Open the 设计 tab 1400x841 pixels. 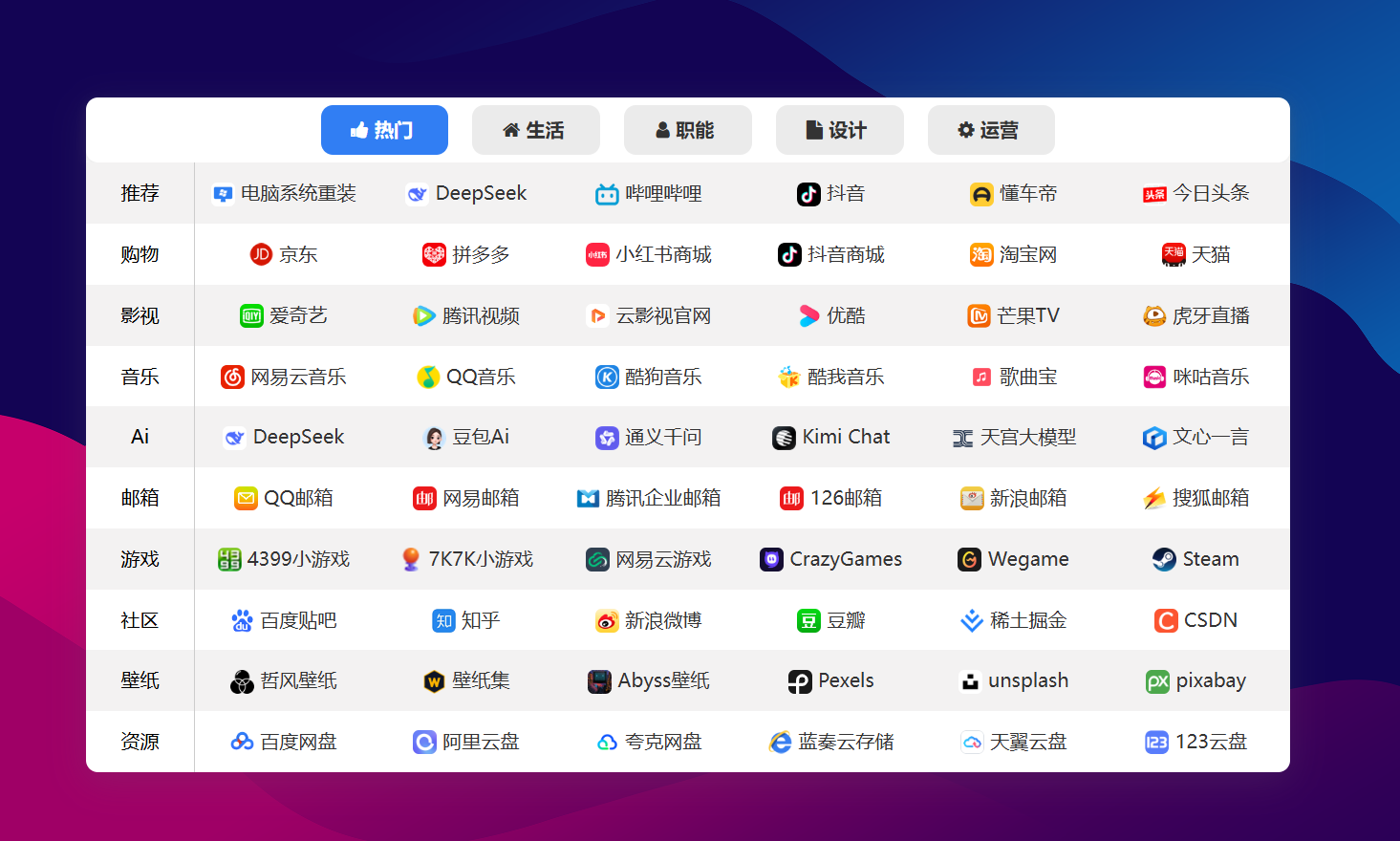click(839, 130)
